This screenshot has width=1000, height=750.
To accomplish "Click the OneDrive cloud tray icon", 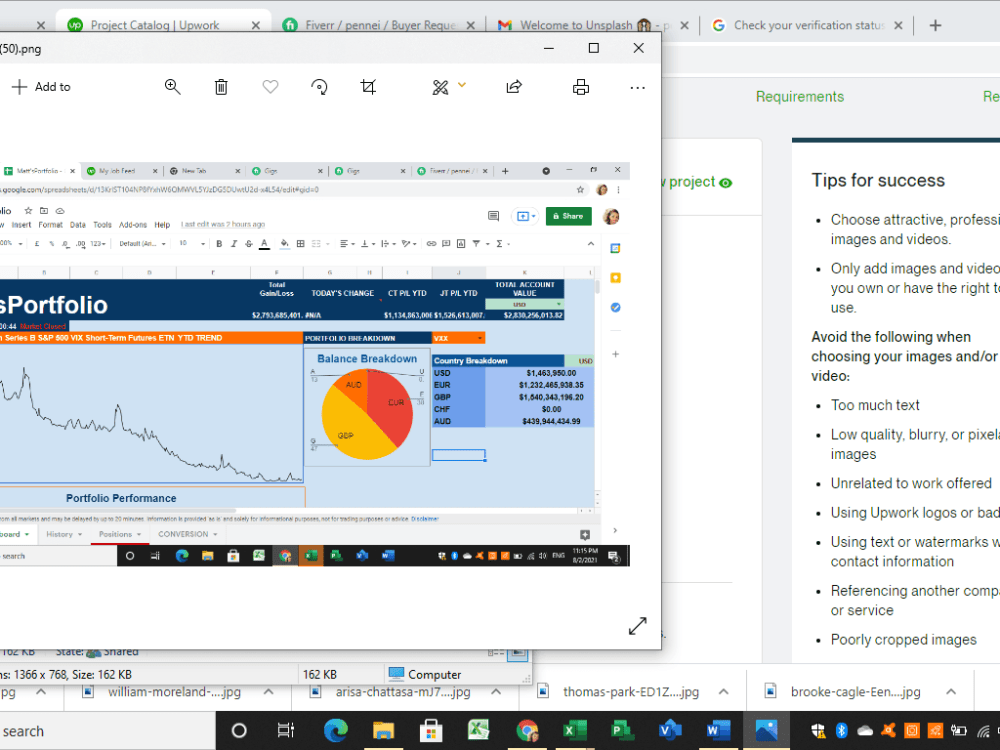I will coord(865,731).
